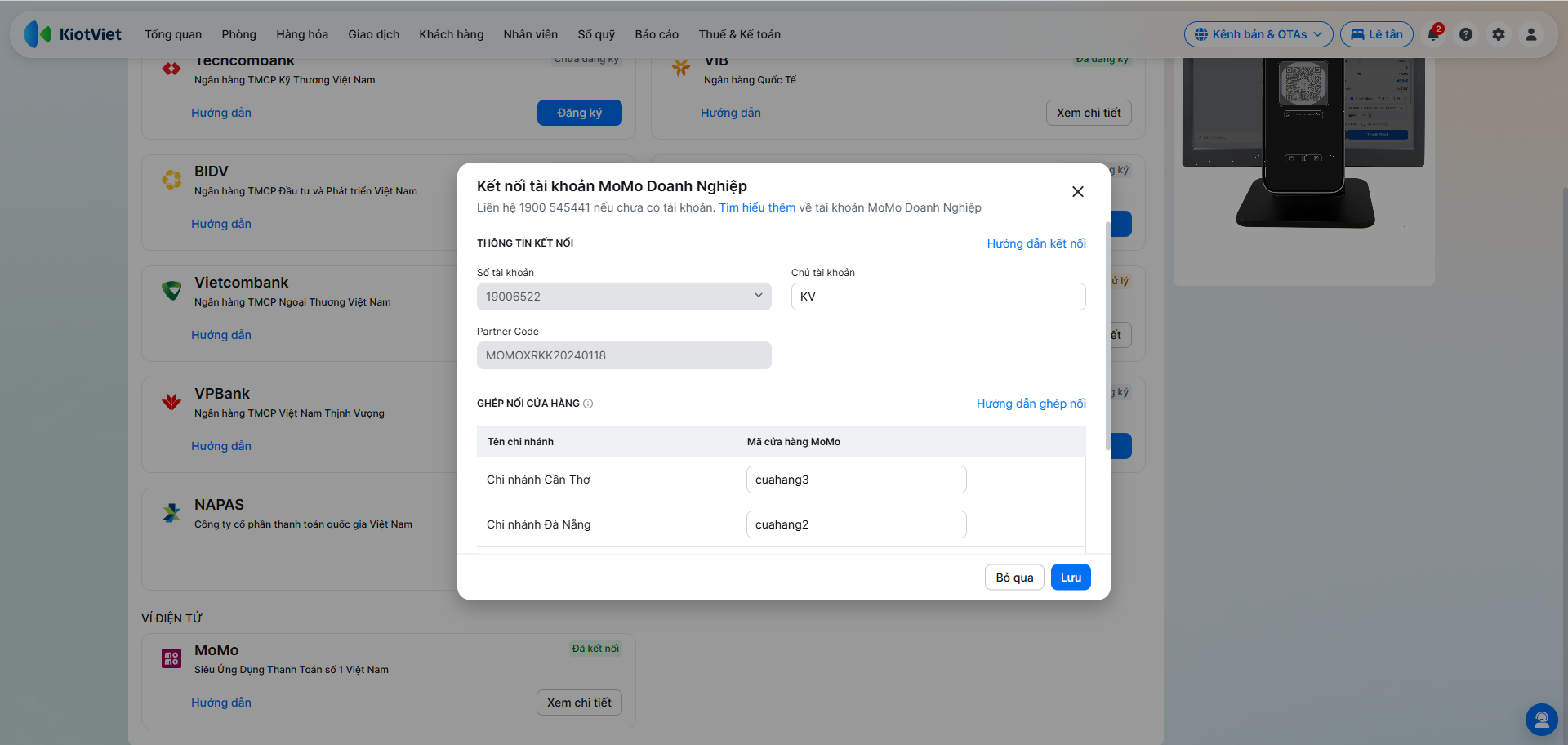
Task: Click the Chi nhánh Đà Nẵng row label
Action: 538,524
